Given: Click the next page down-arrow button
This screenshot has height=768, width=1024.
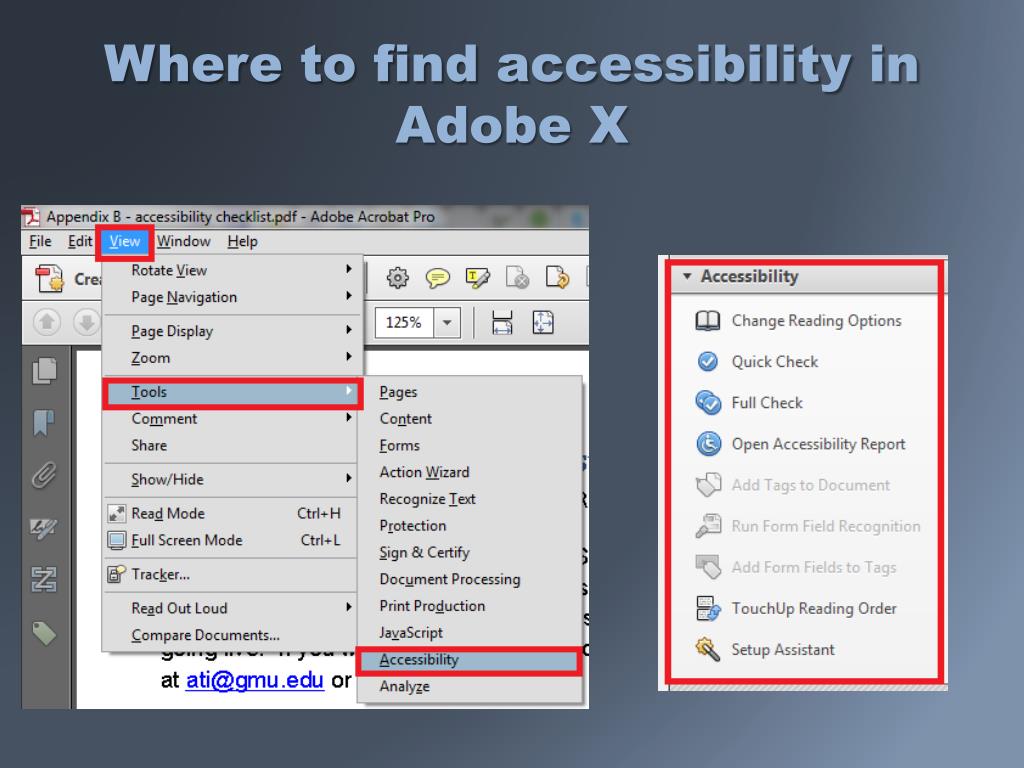Looking at the screenshot, I should [x=86, y=322].
